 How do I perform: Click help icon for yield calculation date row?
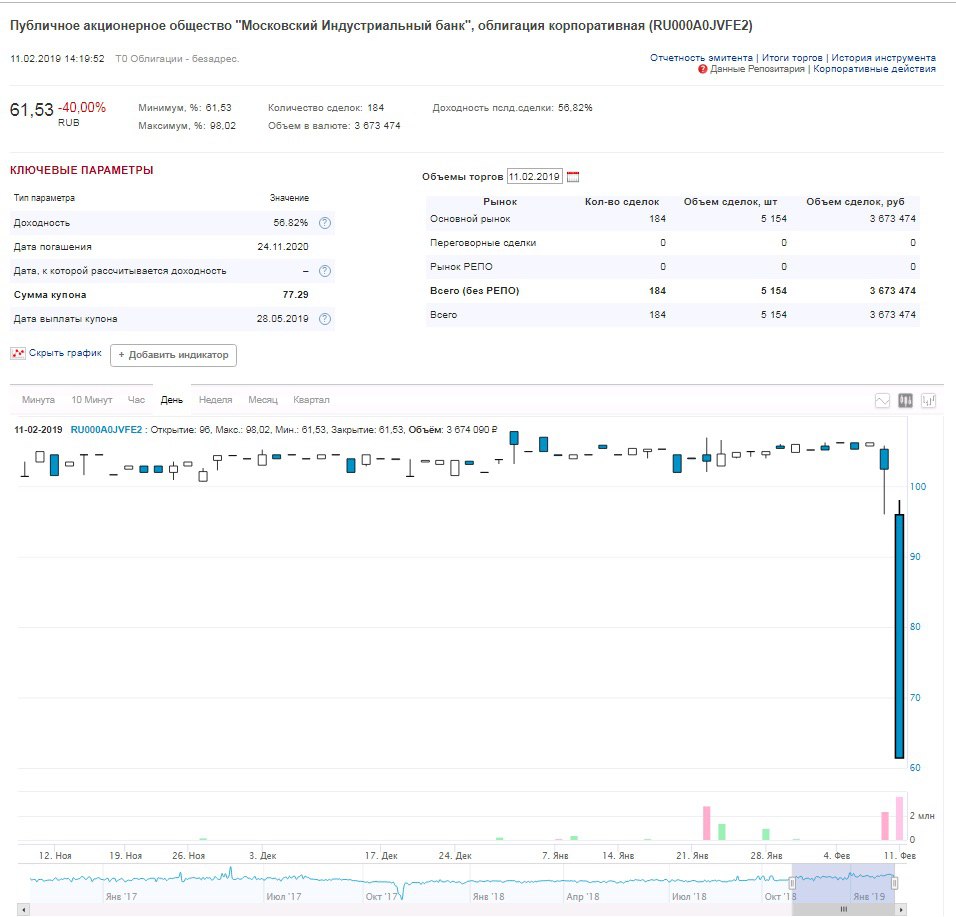click(325, 271)
